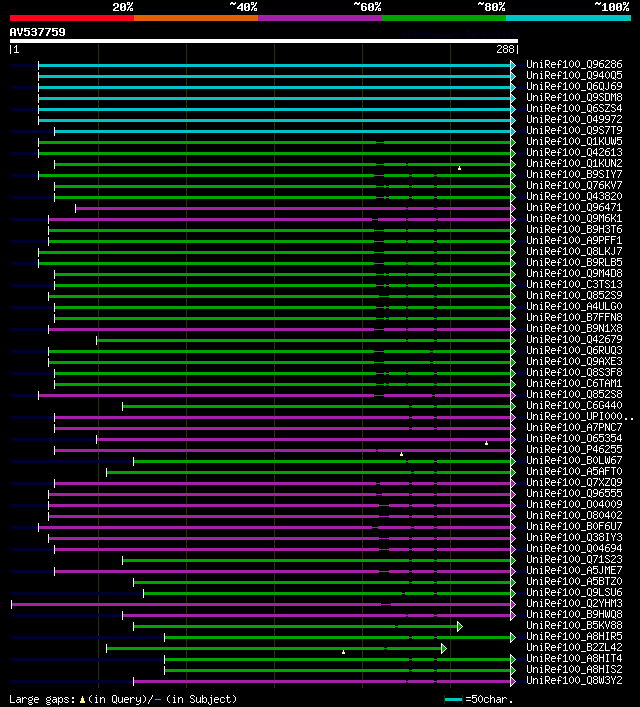Open hit UniRef100_Q76KV7
Screen dimensions: 640x707
[x=574, y=185]
